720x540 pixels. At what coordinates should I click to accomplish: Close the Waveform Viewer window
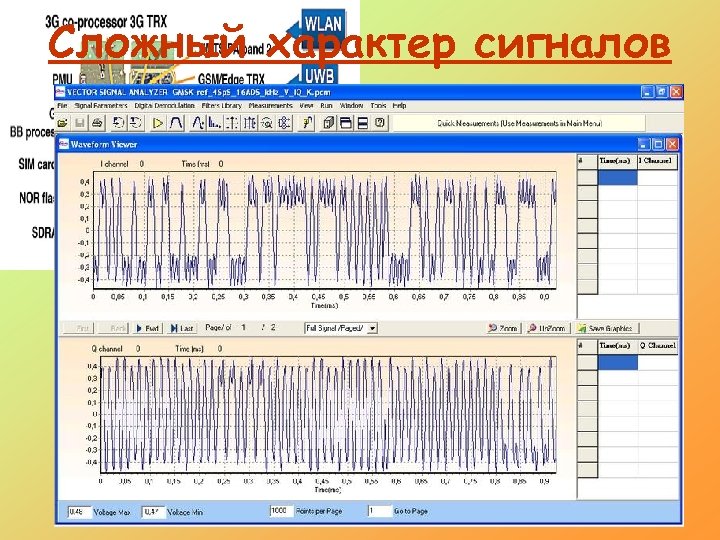pos(672,144)
